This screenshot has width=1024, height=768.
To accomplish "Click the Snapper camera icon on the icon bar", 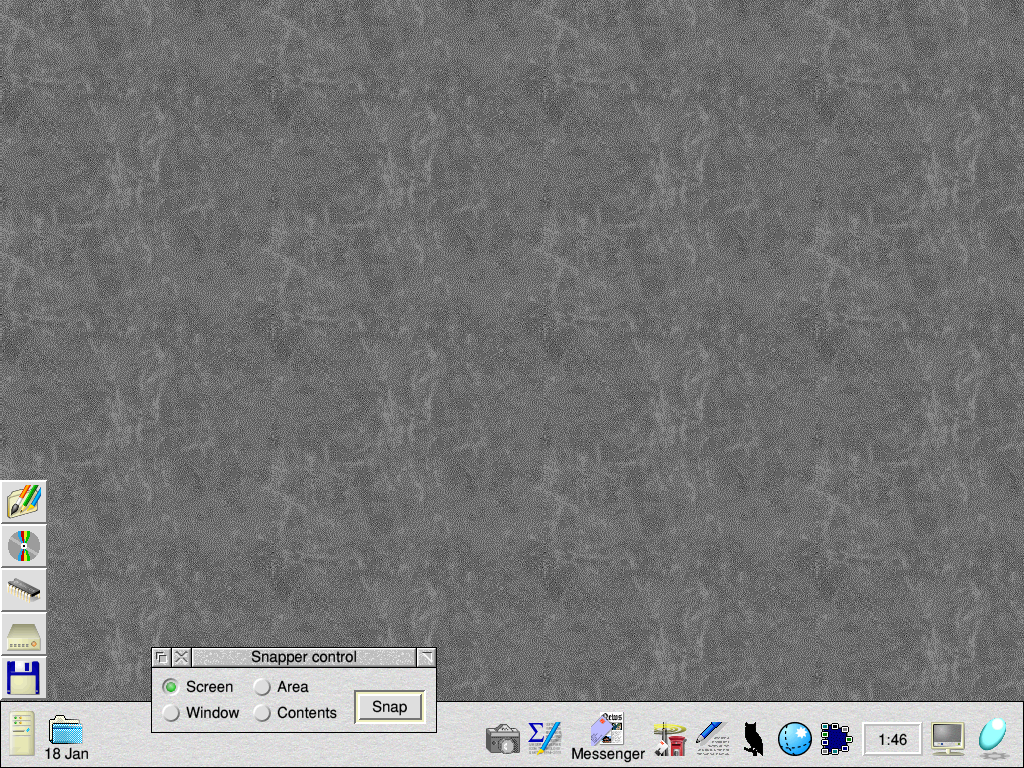I will [503, 739].
